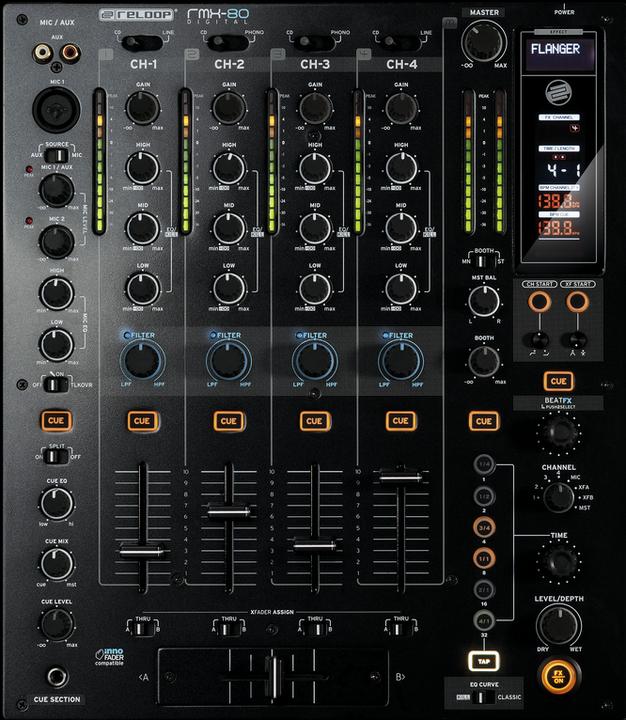Screen dimensions: 626x720
Task: Toggle the CH-4 CD/Line input switch
Action: tap(400, 43)
